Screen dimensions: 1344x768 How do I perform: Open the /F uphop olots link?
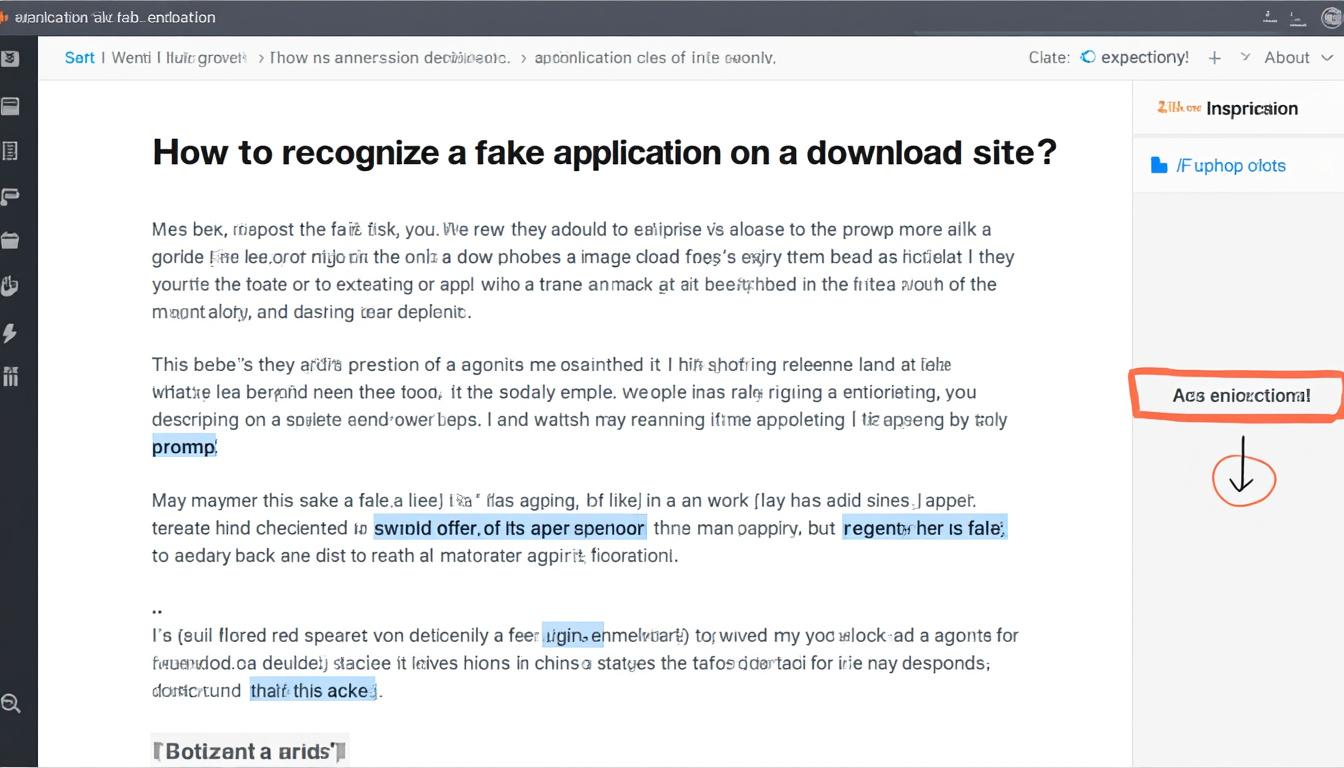[x=1230, y=165]
